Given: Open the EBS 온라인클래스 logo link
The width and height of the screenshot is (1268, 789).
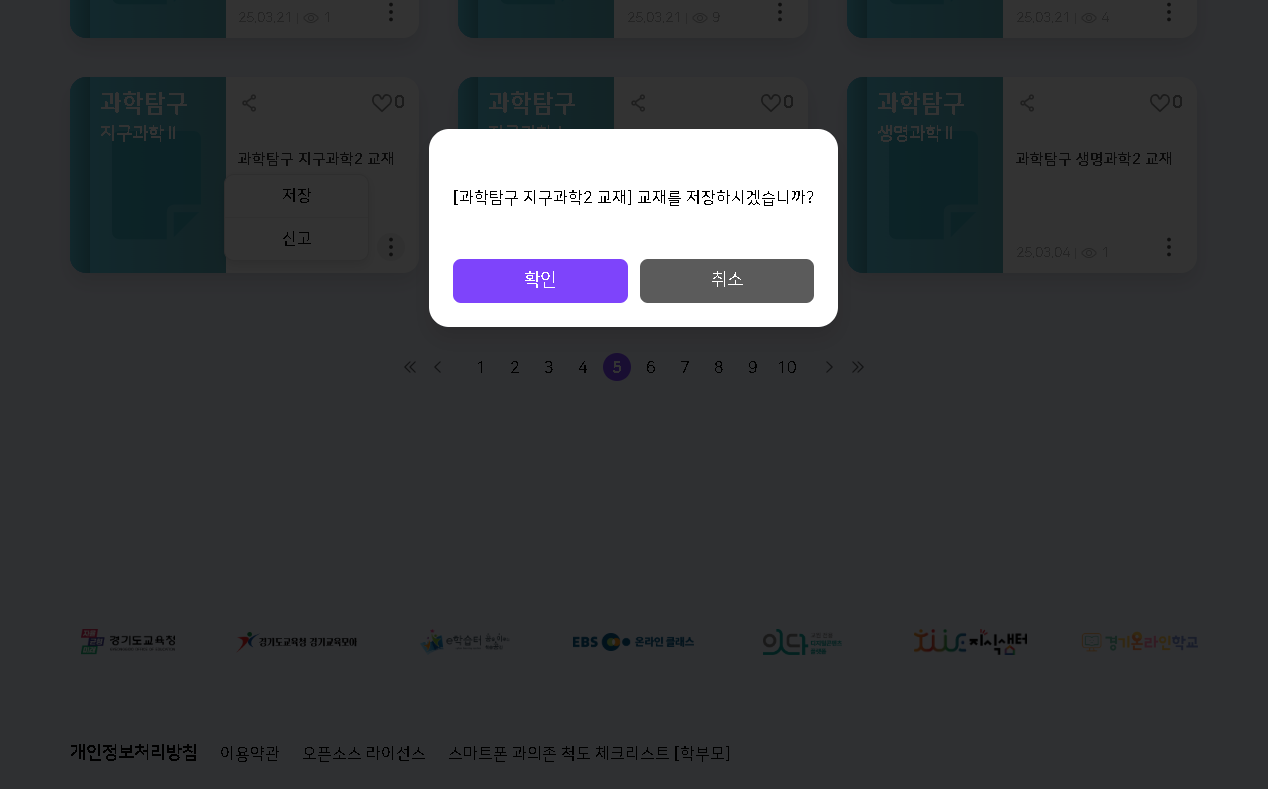Looking at the screenshot, I should pyautogui.click(x=633, y=642).
